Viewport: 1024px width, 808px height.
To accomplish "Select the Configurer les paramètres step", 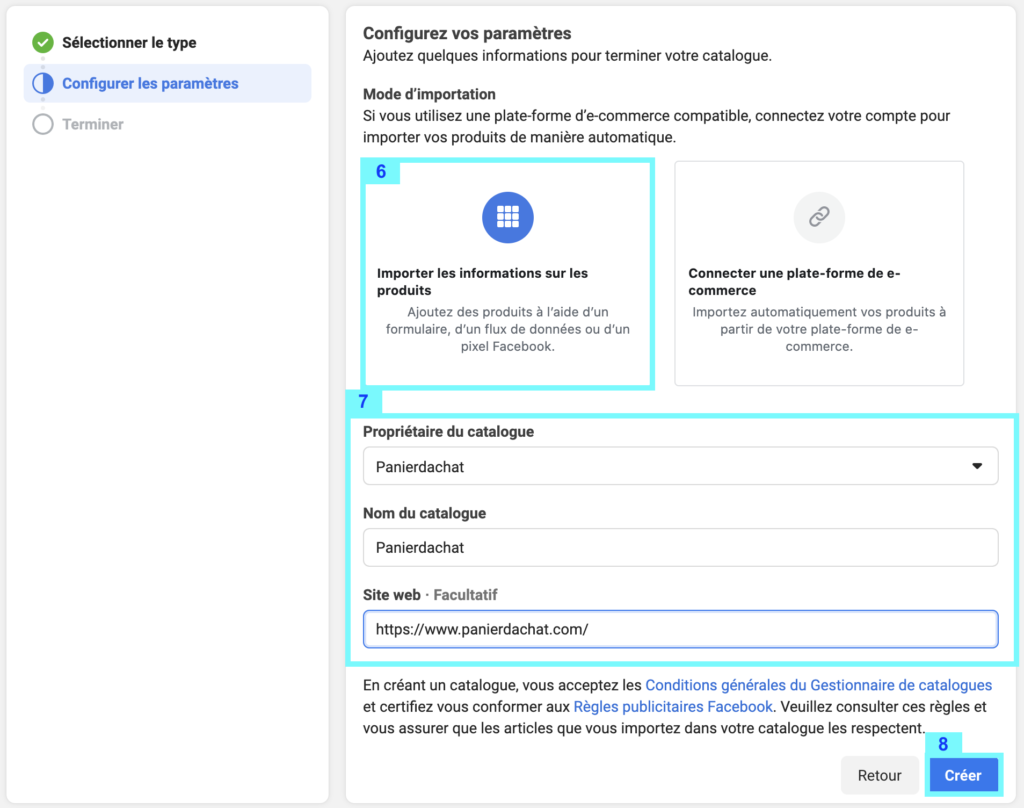I will (167, 84).
